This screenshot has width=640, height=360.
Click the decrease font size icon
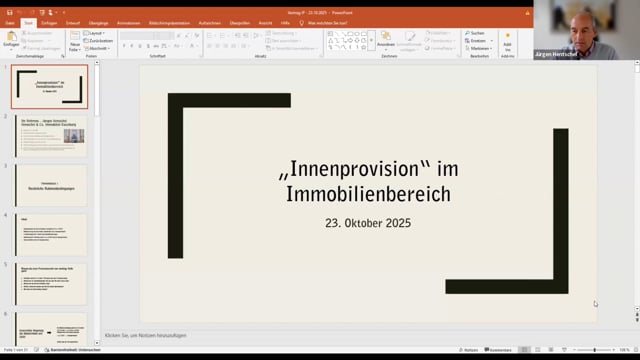(x=187, y=36)
